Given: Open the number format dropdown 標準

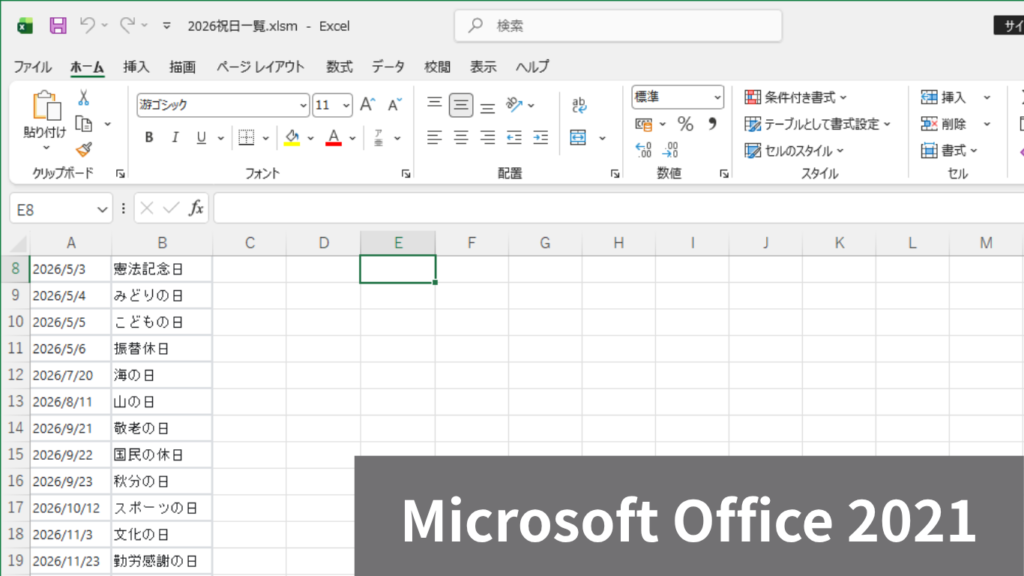Looking at the screenshot, I should pyautogui.click(x=717, y=97).
